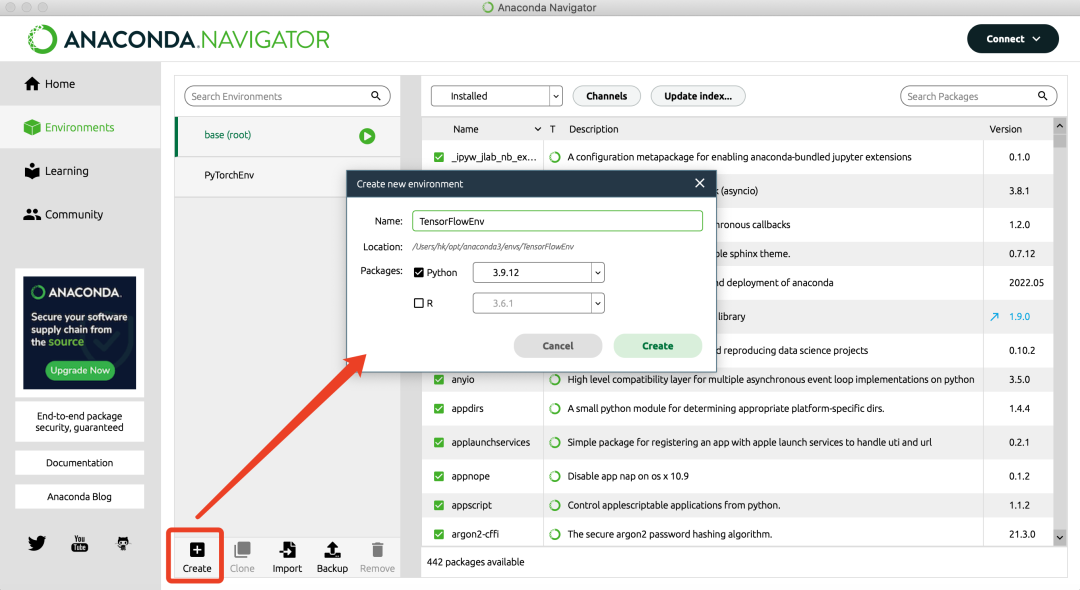This screenshot has width=1080, height=590.
Task: Toggle the applaunchservices package checkbox
Action: click(439, 442)
